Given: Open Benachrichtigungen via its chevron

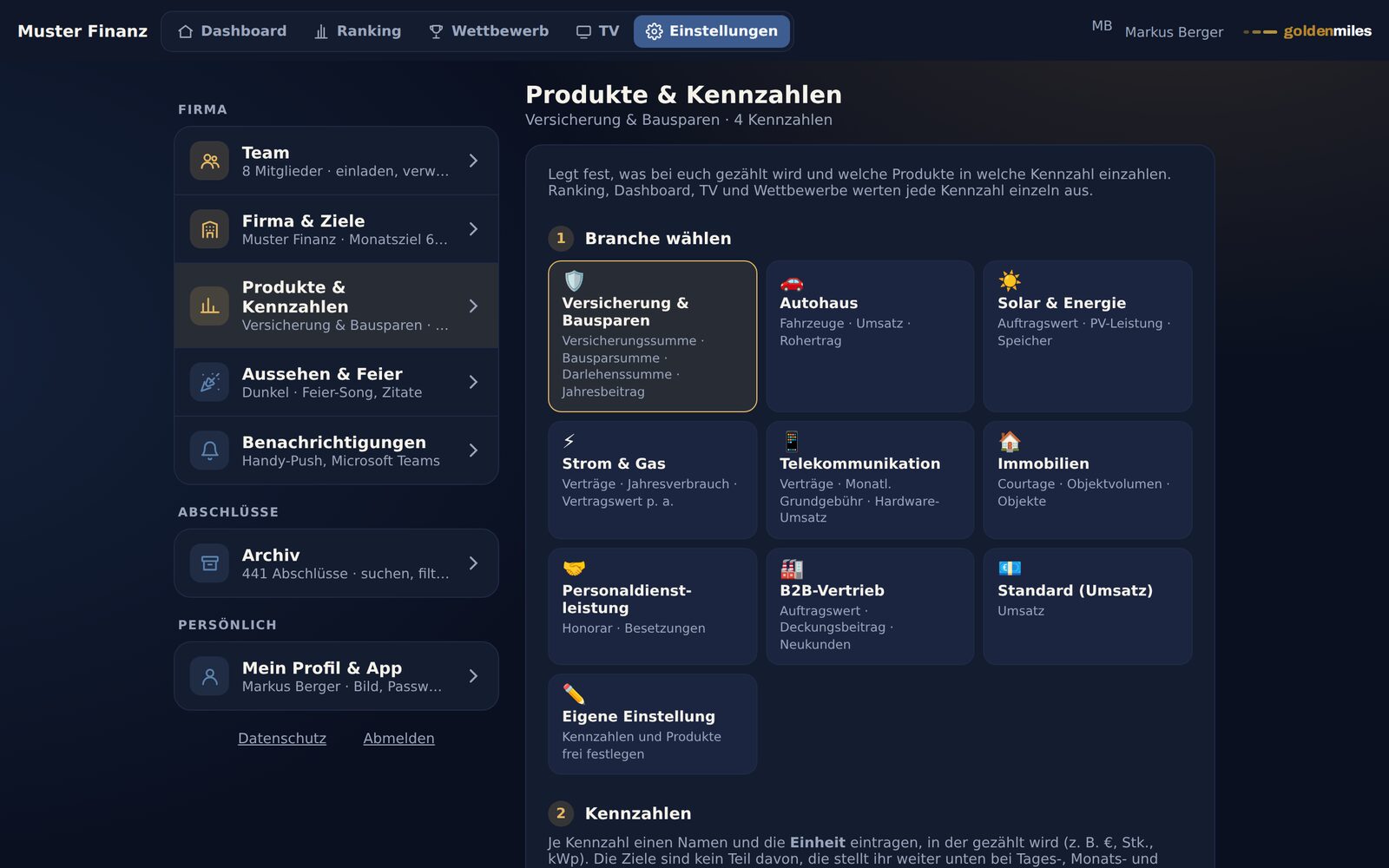Looking at the screenshot, I should pos(473,450).
